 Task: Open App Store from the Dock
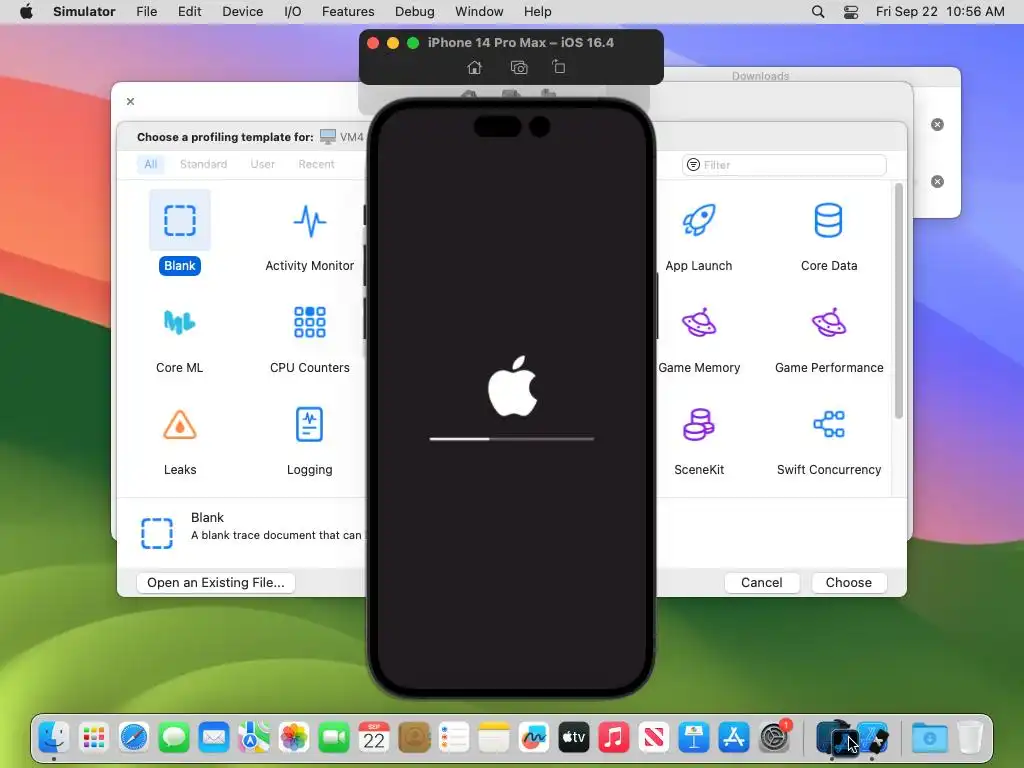click(734, 738)
